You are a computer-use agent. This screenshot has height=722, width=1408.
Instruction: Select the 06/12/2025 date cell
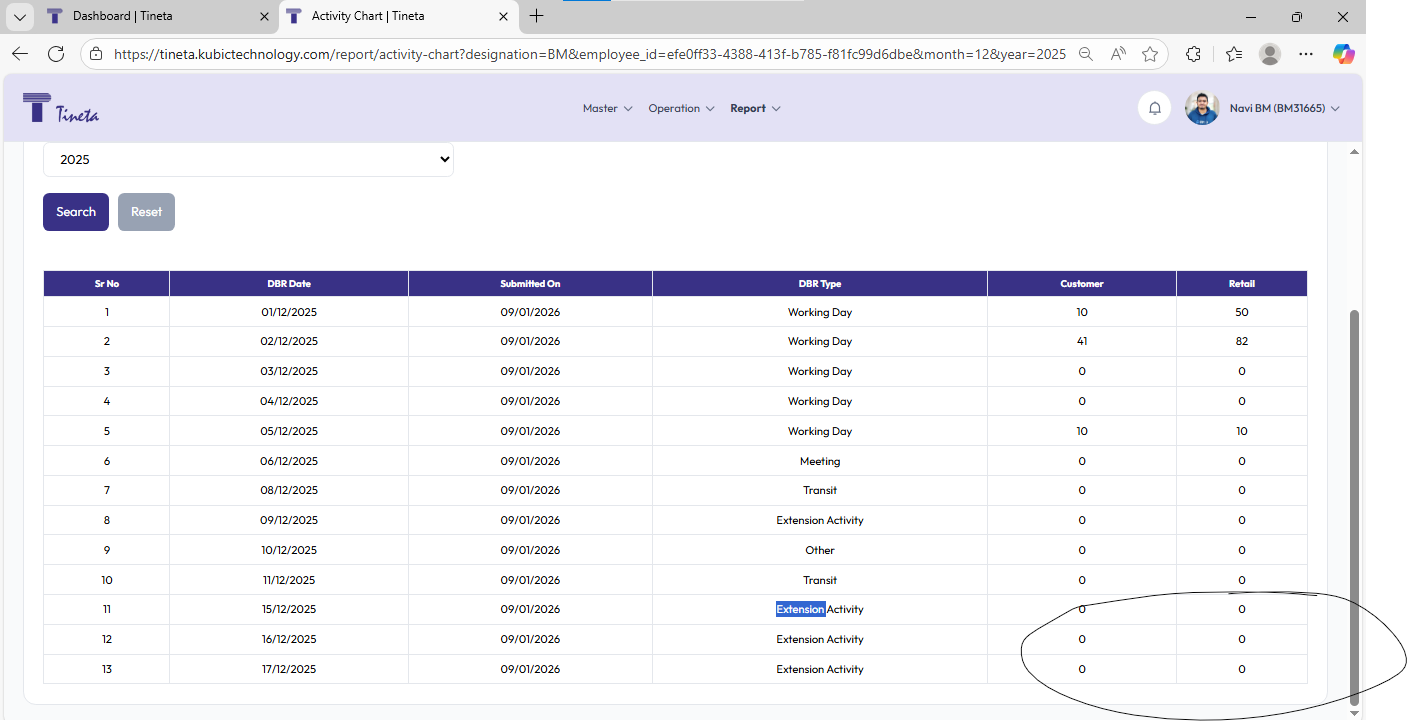click(289, 461)
